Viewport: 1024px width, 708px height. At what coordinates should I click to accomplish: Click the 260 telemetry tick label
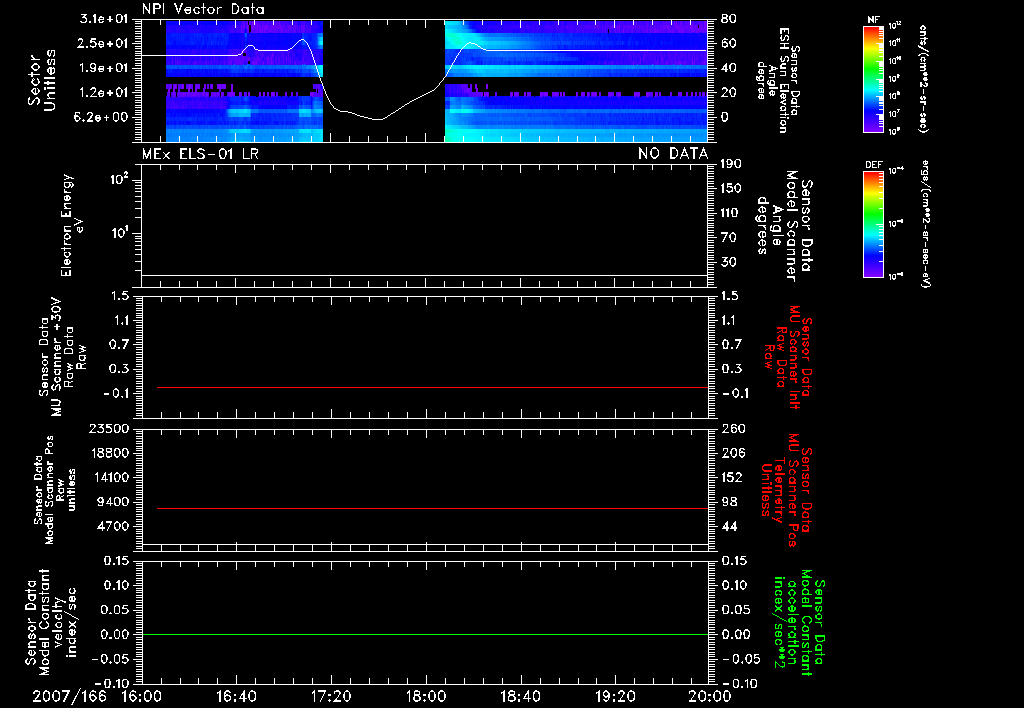tap(732, 428)
